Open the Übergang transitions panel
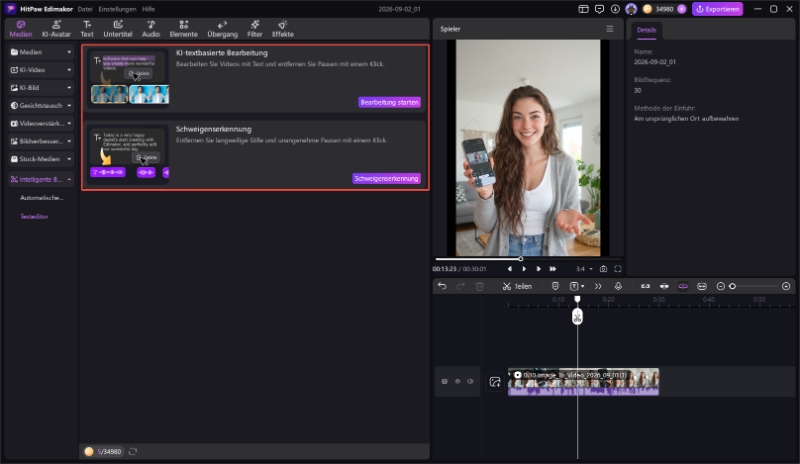Screen dimensions: 800x464 click(222, 29)
